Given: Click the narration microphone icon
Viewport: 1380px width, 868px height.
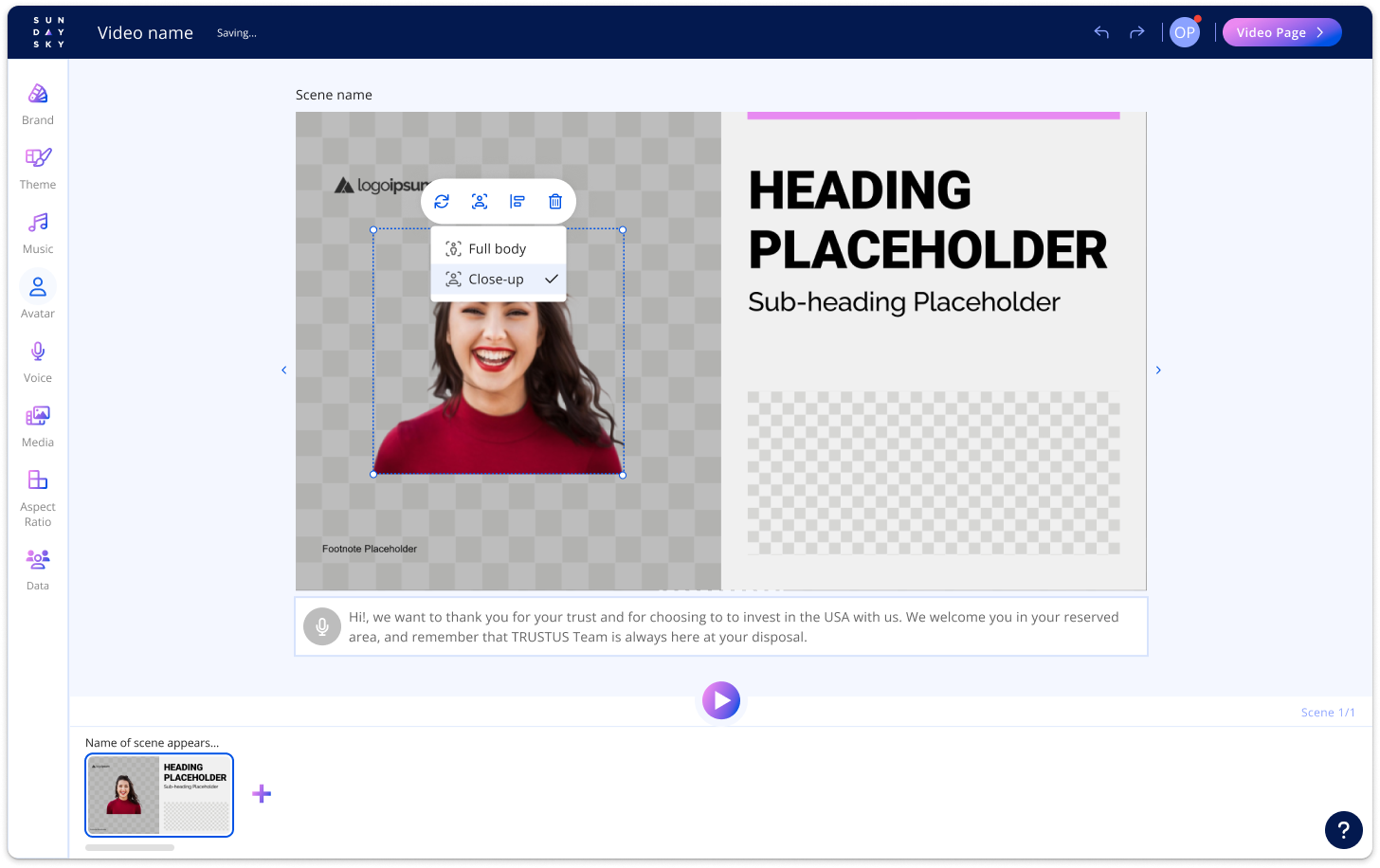Looking at the screenshot, I should point(322,626).
